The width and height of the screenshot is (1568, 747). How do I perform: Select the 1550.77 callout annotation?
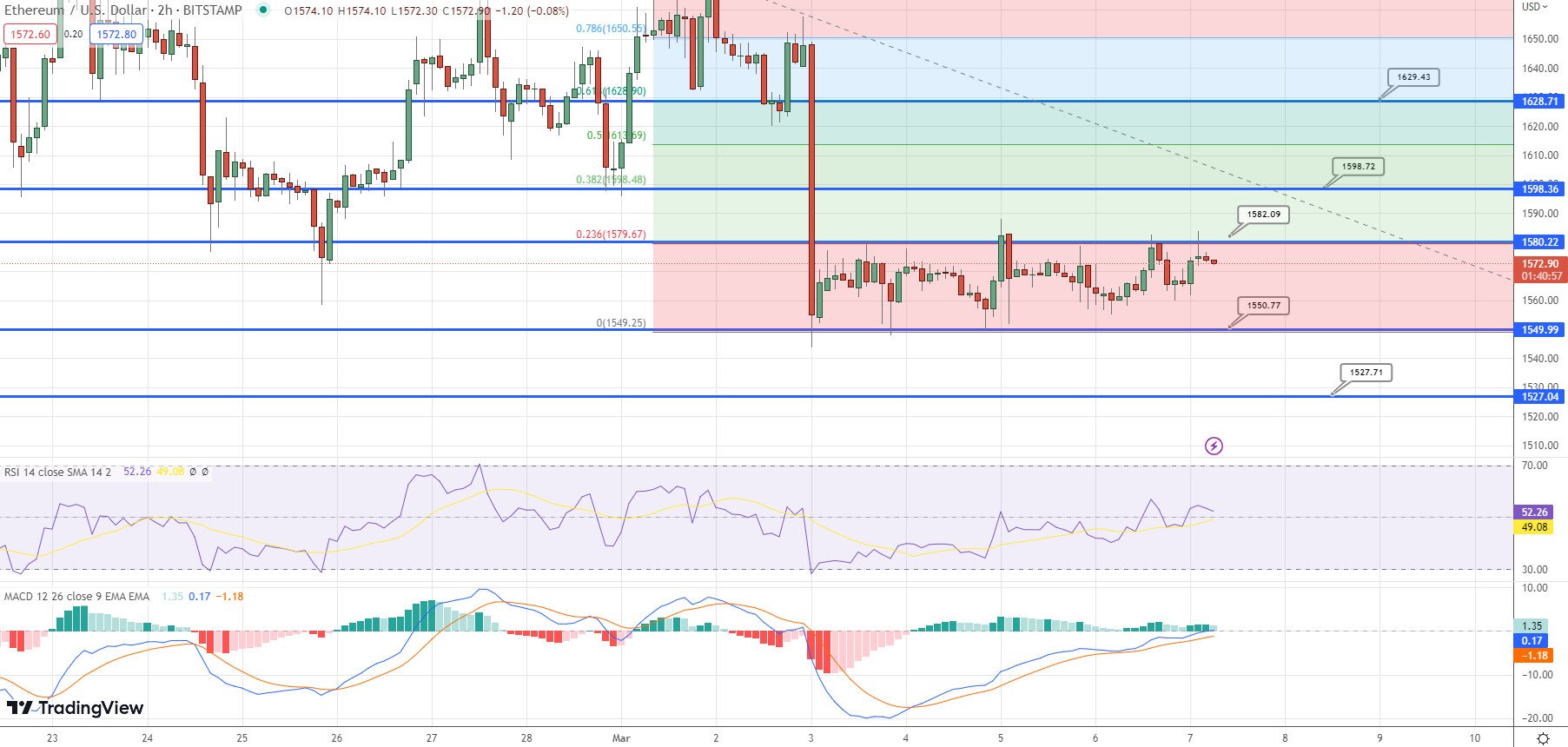click(1263, 306)
